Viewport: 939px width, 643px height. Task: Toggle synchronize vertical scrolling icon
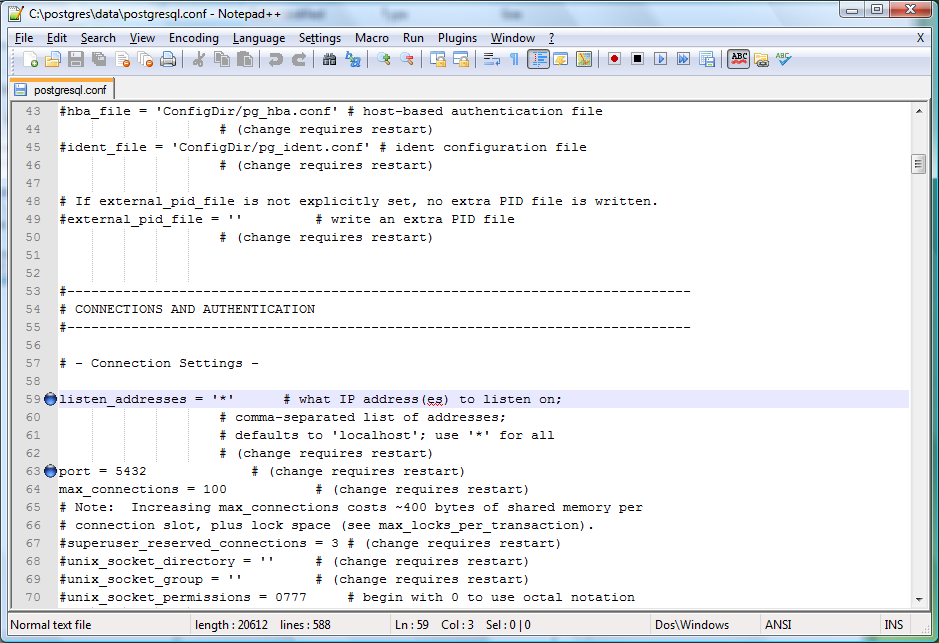(x=438, y=59)
